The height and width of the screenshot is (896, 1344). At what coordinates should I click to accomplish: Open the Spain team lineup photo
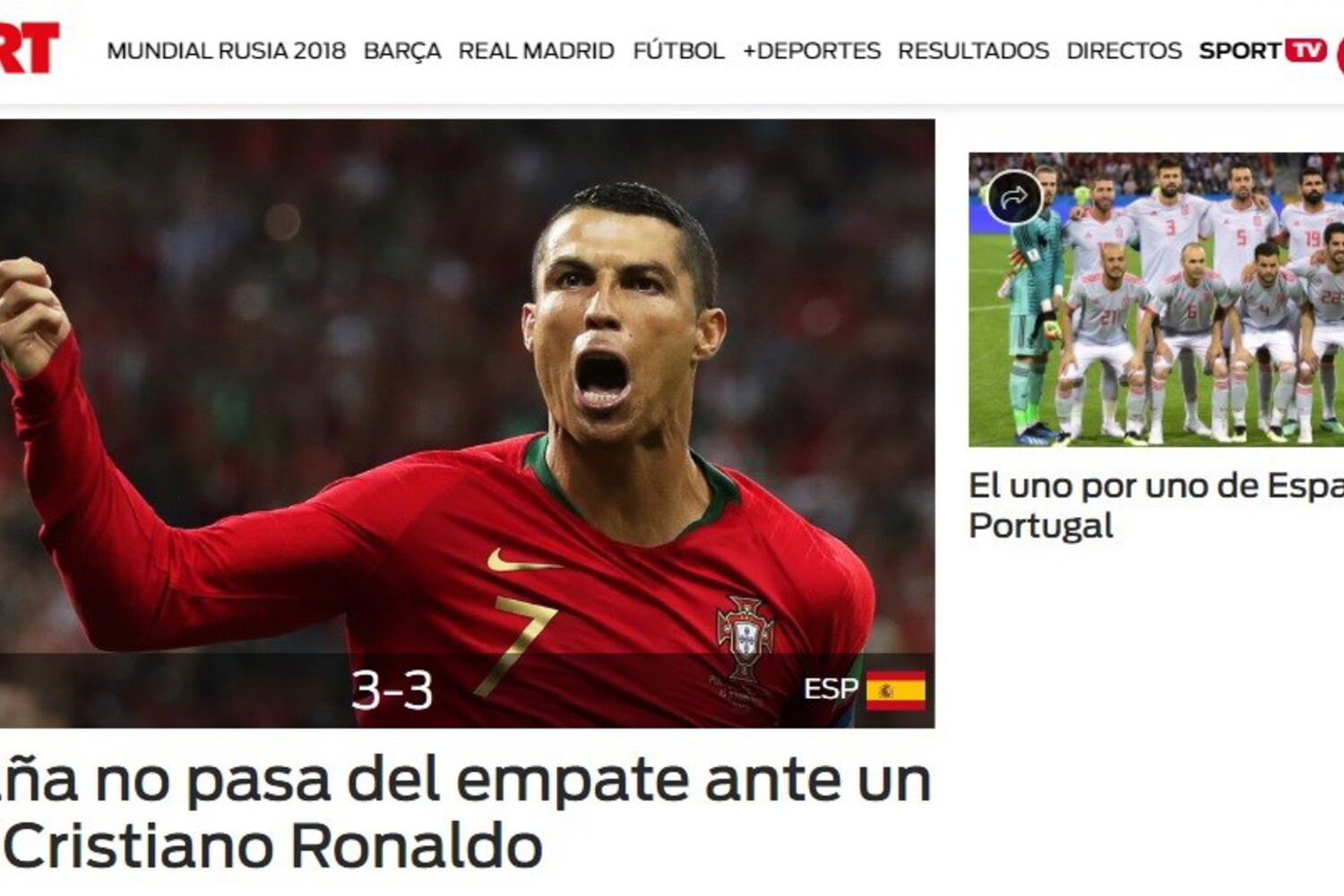pyautogui.click(x=1156, y=299)
